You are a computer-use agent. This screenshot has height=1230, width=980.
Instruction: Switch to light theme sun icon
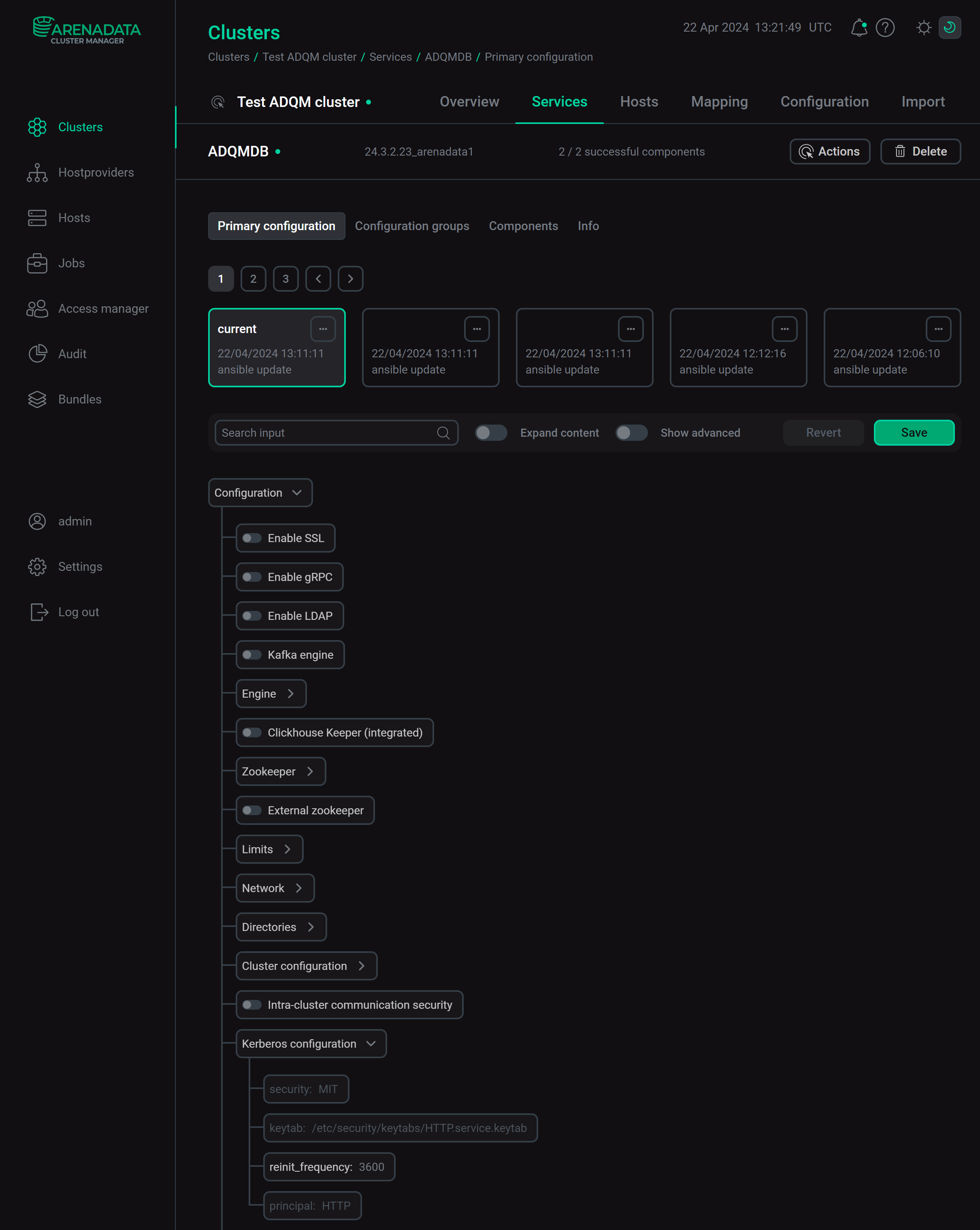(x=924, y=28)
